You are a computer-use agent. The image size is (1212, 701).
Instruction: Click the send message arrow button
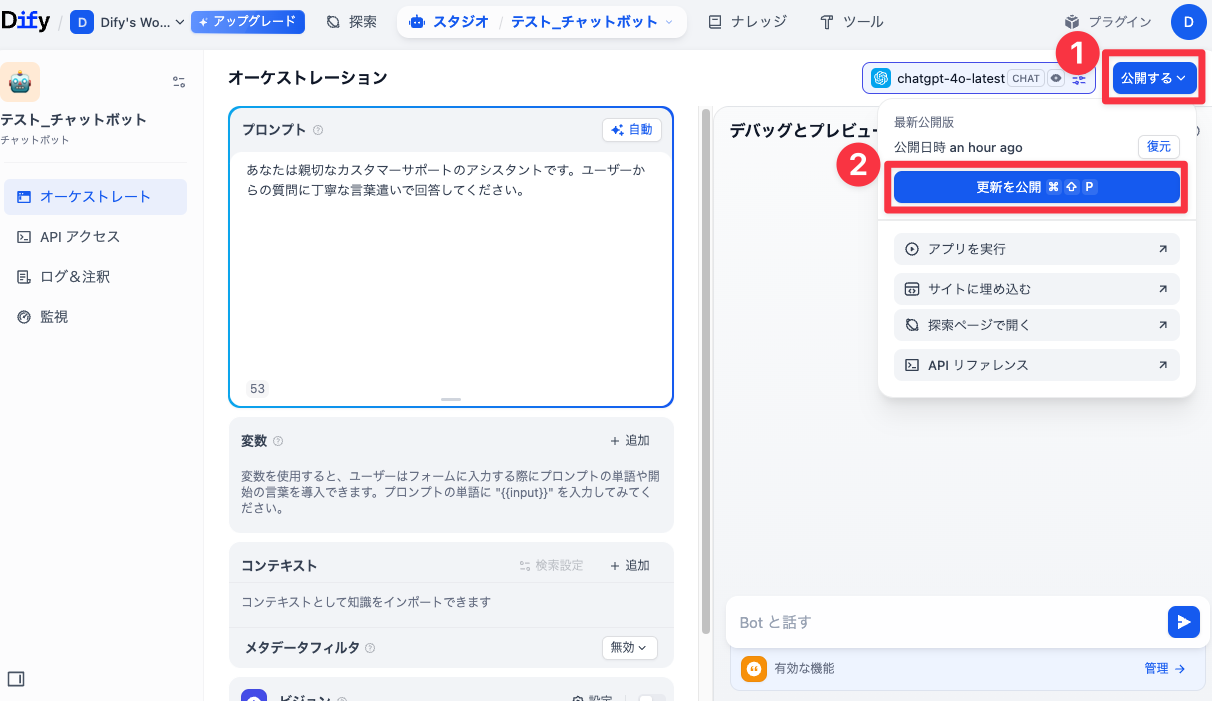coord(1183,622)
